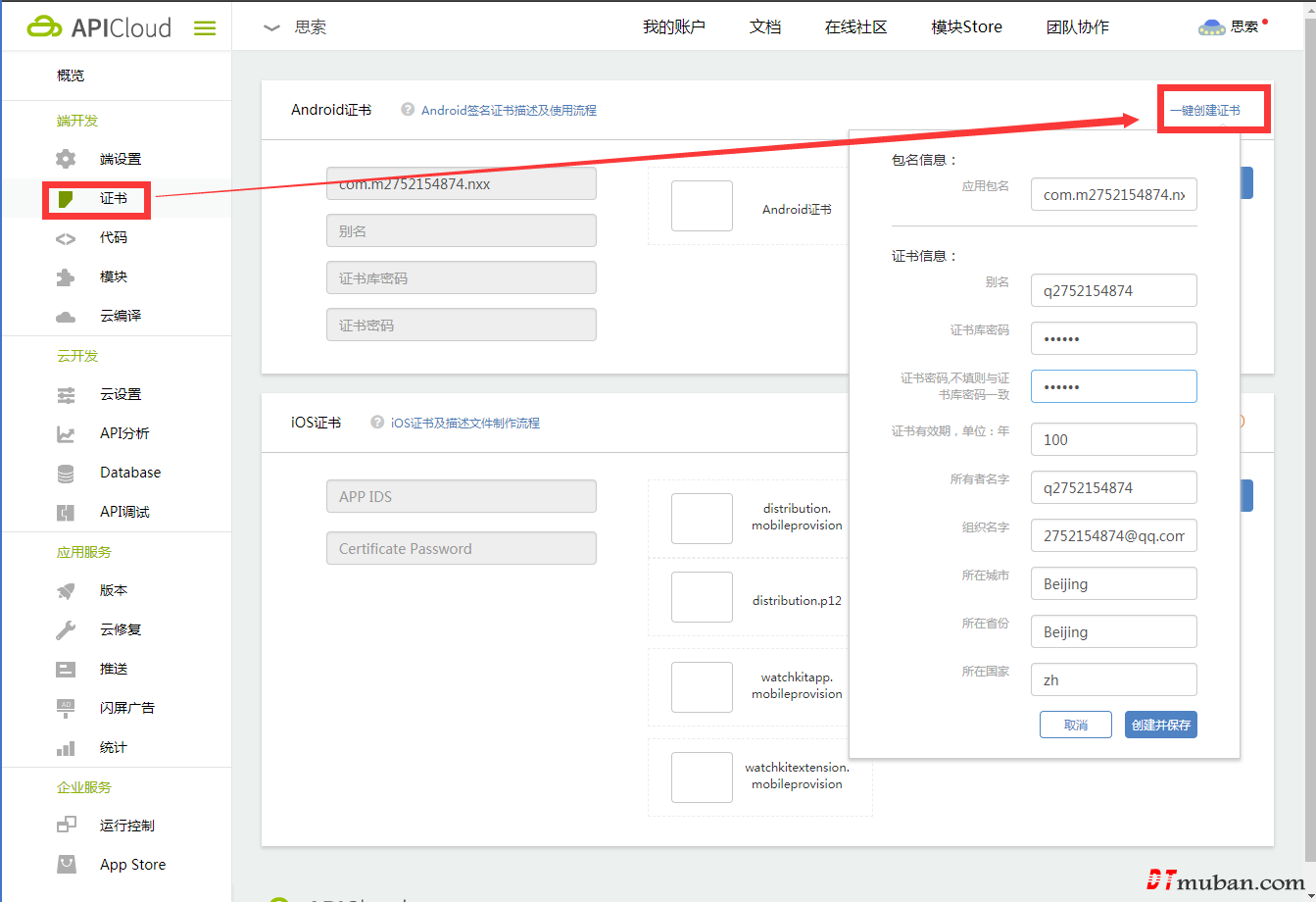Open 端设置 gear icon in sidebar
The image size is (1316, 902).
click(x=66, y=159)
